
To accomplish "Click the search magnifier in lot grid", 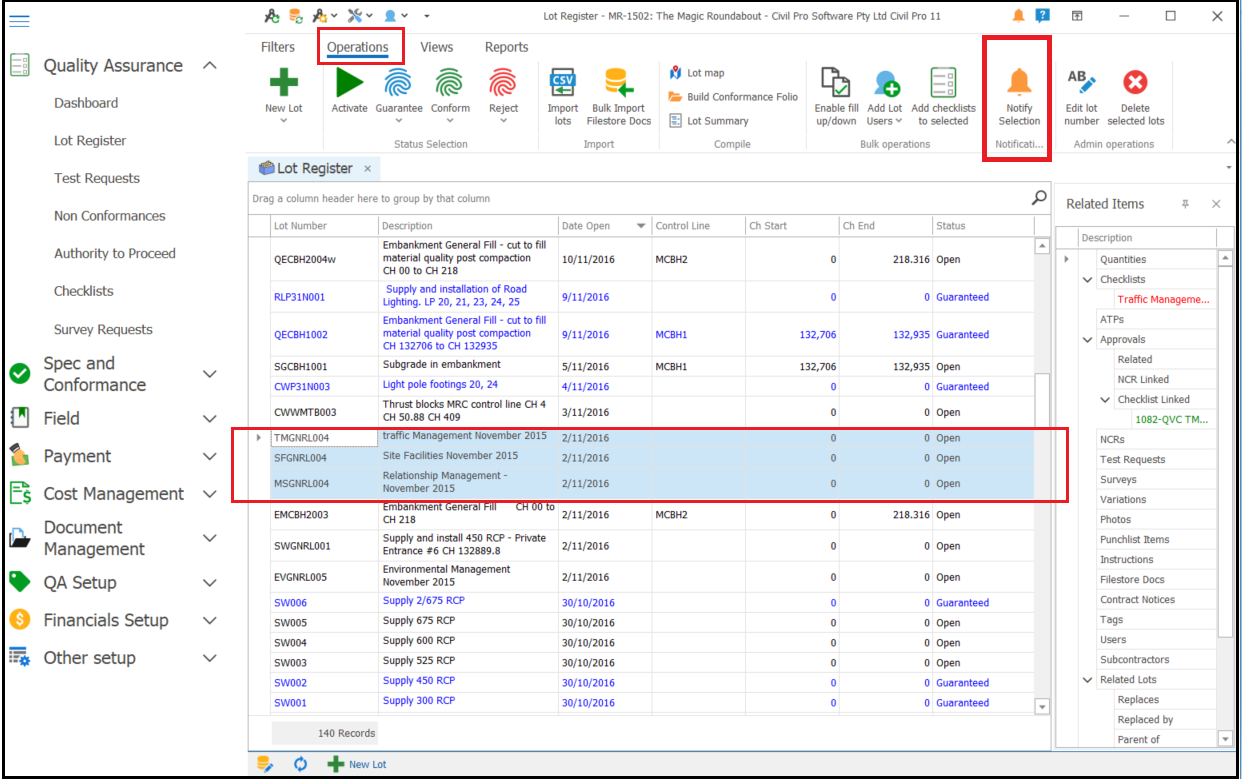I will click(1040, 198).
